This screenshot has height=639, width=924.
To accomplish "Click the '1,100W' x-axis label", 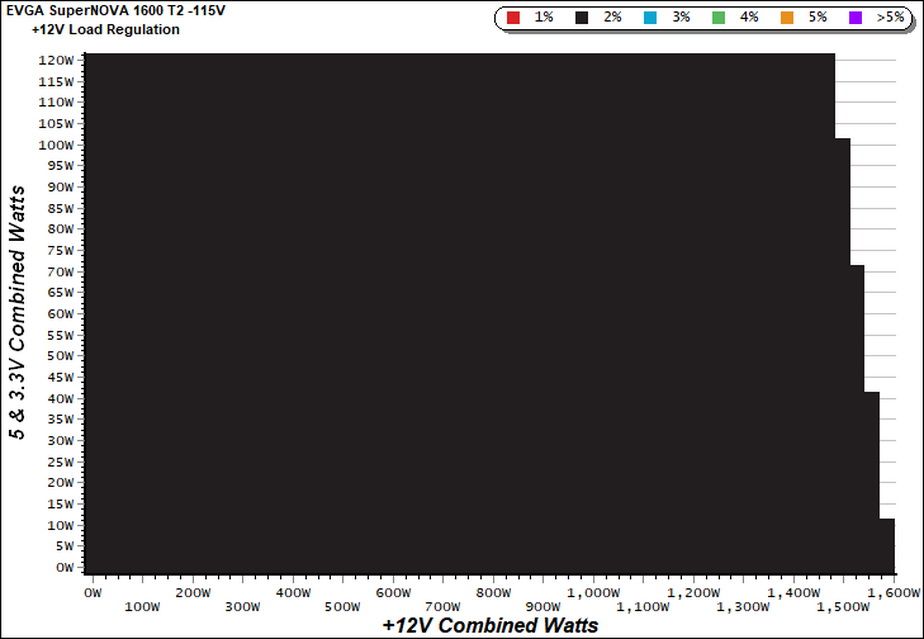I will click(x=643, y=607).
